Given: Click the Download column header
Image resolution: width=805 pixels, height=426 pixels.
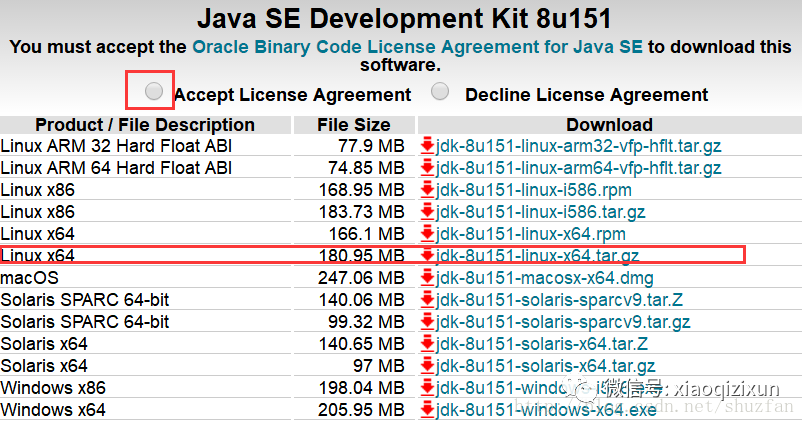Looking at the screenshot, I should pos(609,125).
